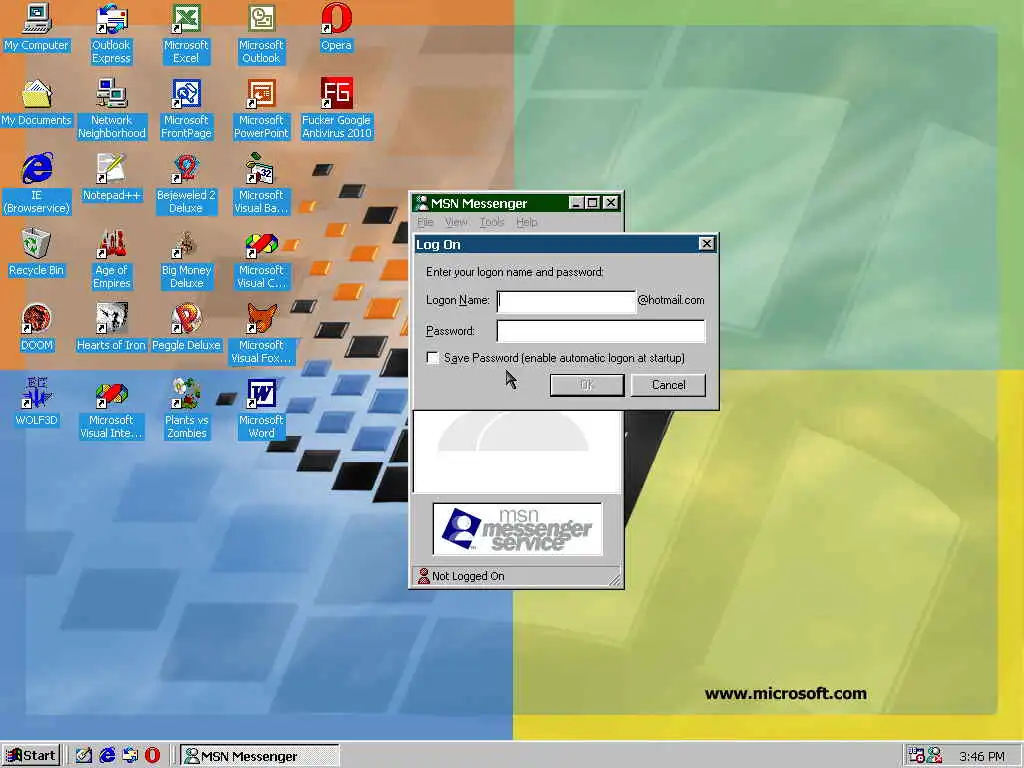Focus the Password text field
The image size is (1024, 768).
(601, 331)
